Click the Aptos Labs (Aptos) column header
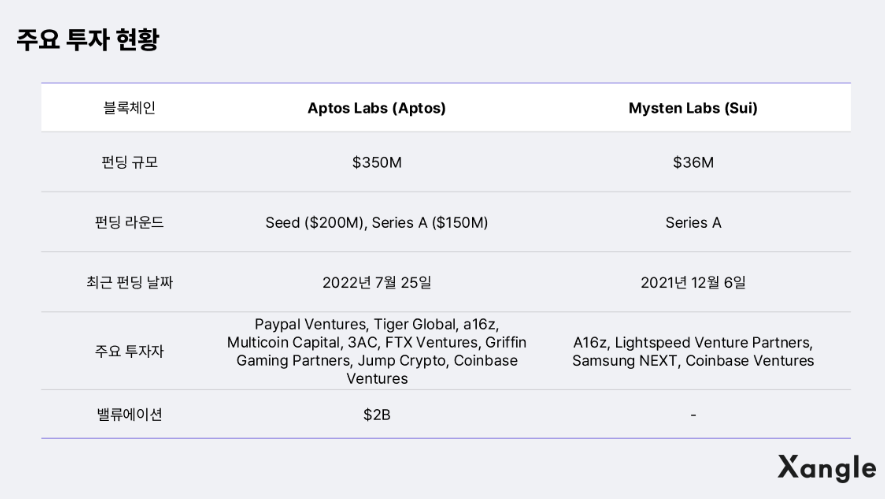 point(376,108)
